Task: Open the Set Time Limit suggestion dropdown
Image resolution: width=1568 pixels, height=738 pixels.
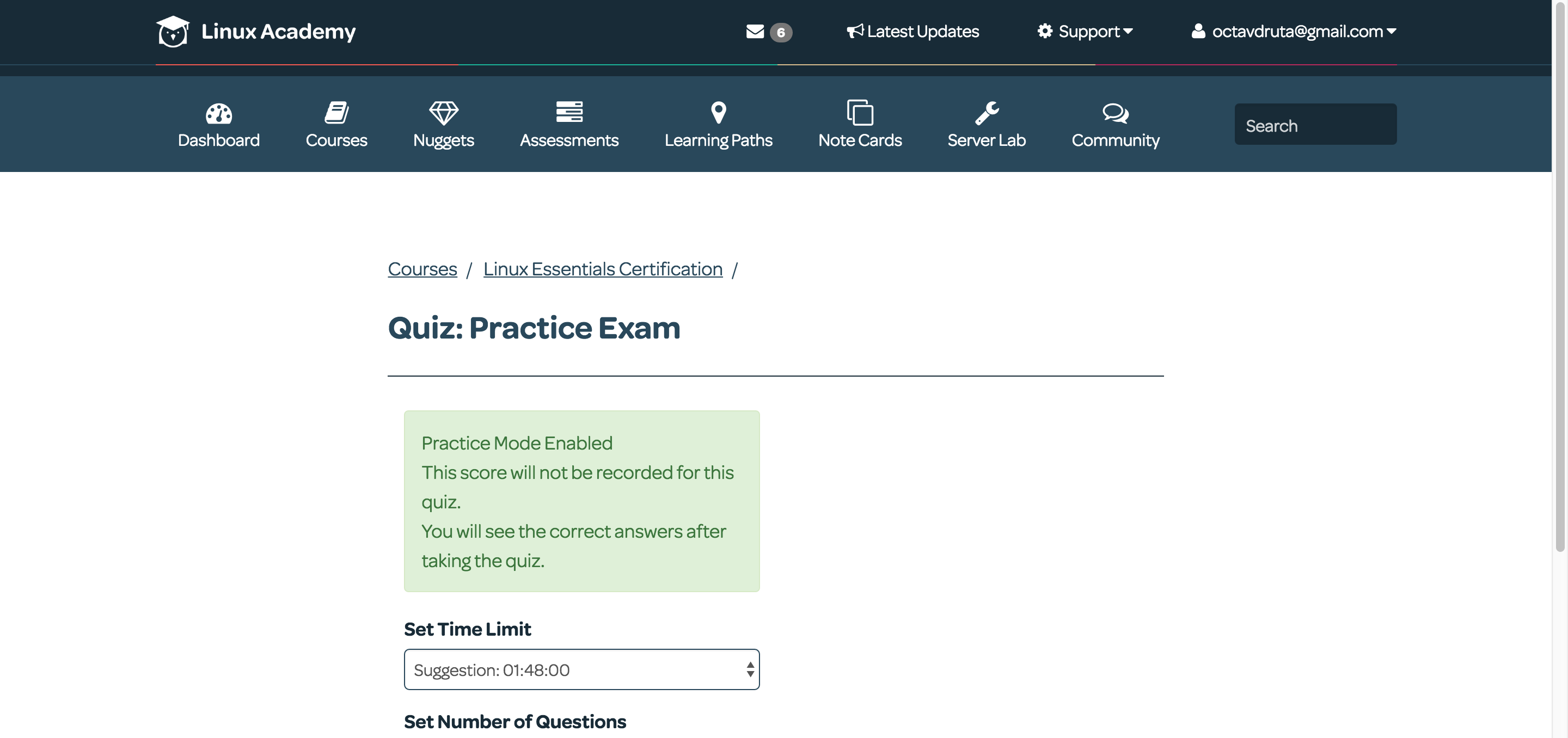Action: 581,669
